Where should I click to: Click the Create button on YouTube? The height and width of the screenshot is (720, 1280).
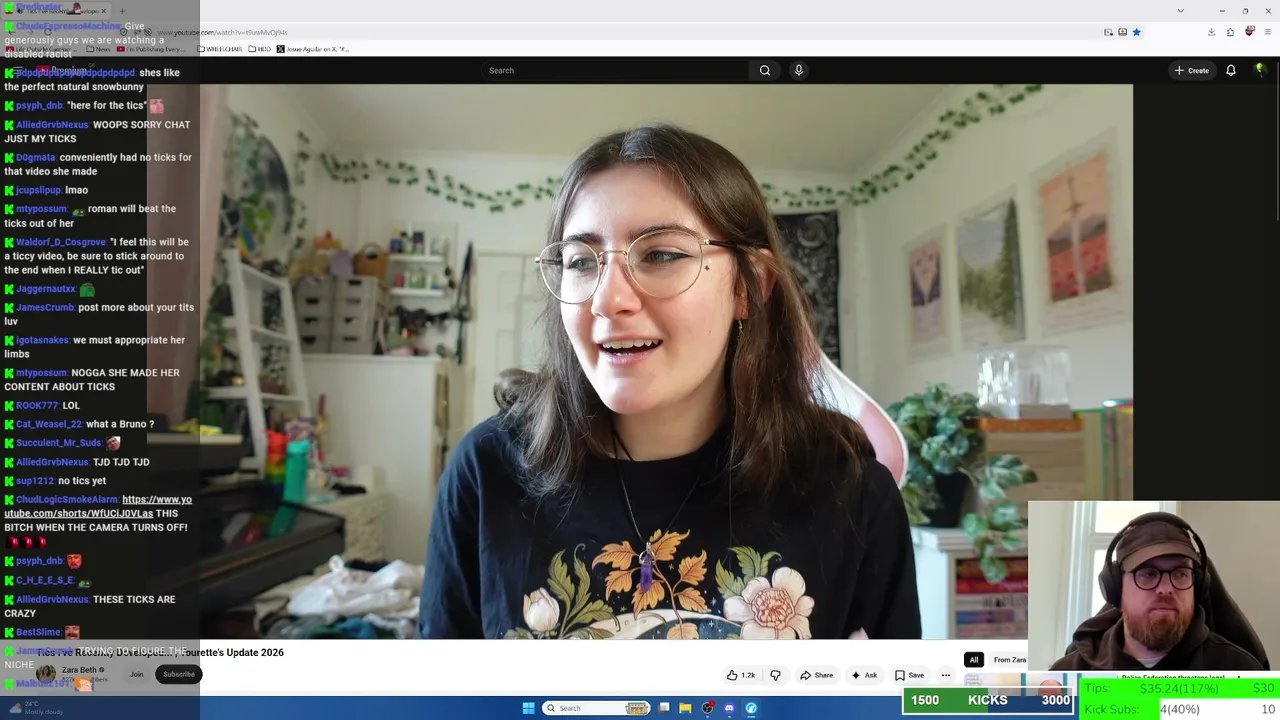point(1192,70)
